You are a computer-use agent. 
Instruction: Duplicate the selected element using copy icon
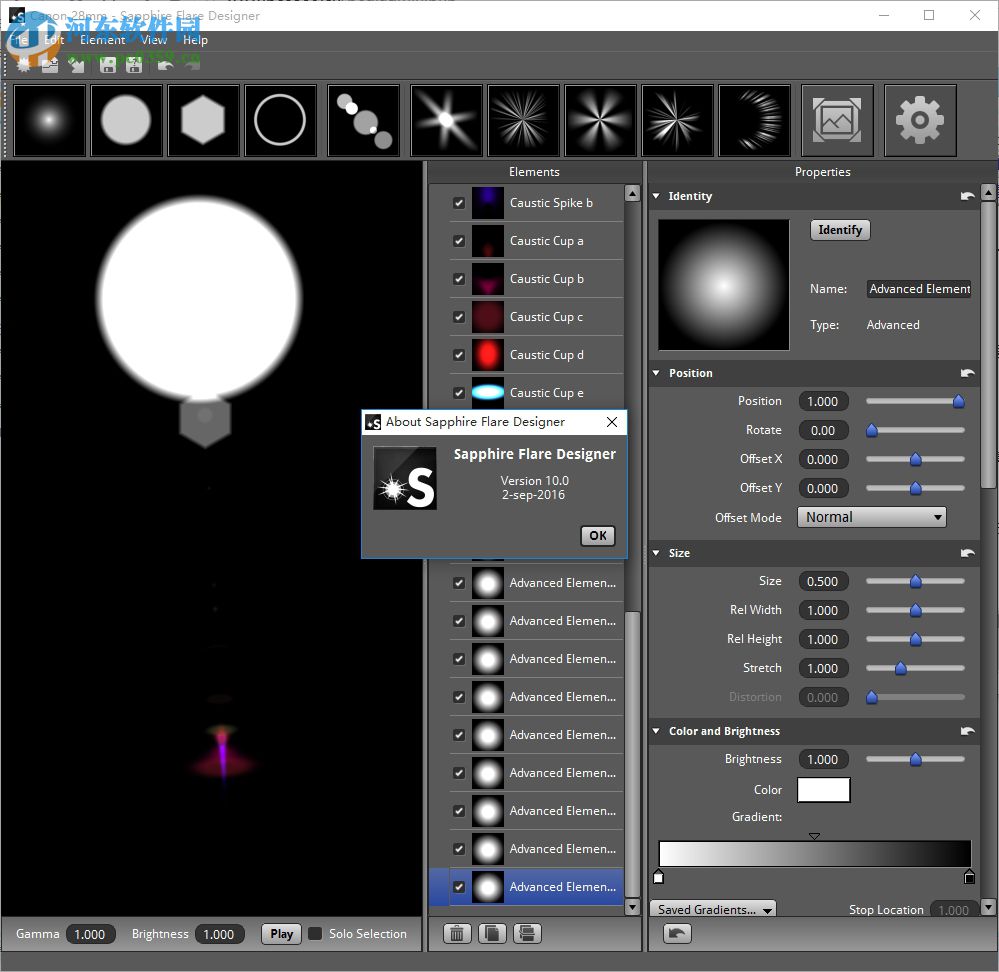(x=492, y=933)
